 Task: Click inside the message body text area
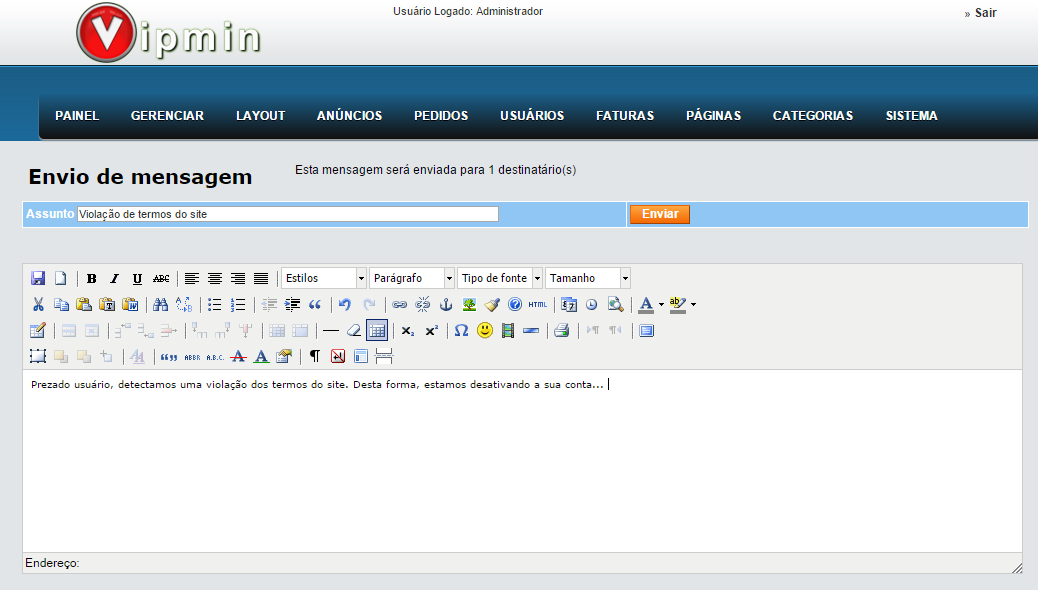point(522,461)
